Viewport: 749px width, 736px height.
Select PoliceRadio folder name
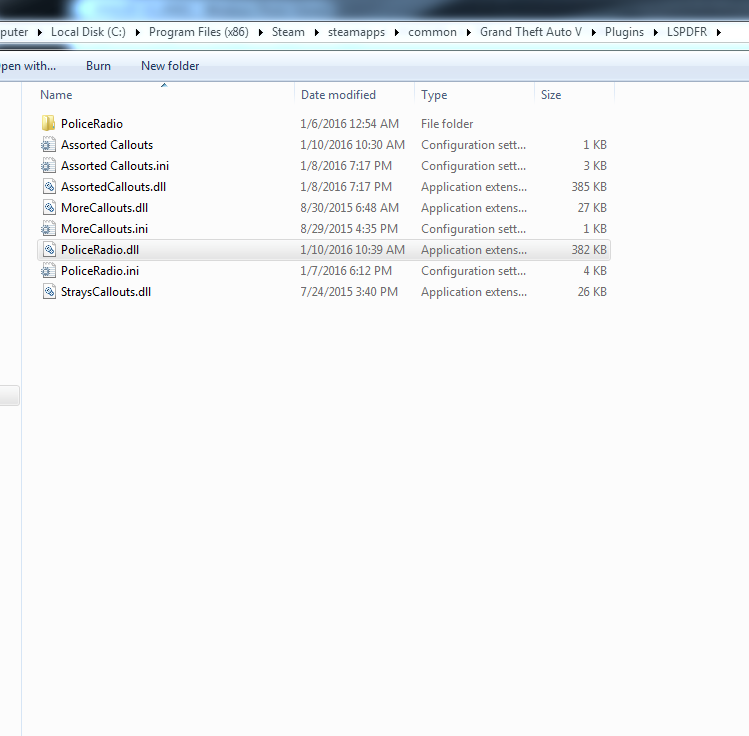tap(92, 124)
